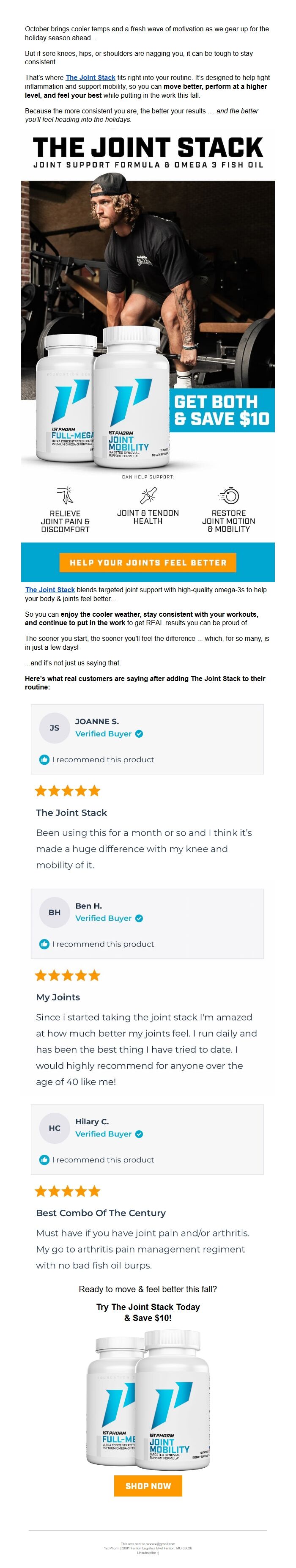296x1568 pixels.
Task: Click the BH avatar circle
Action: coord(55,912)
